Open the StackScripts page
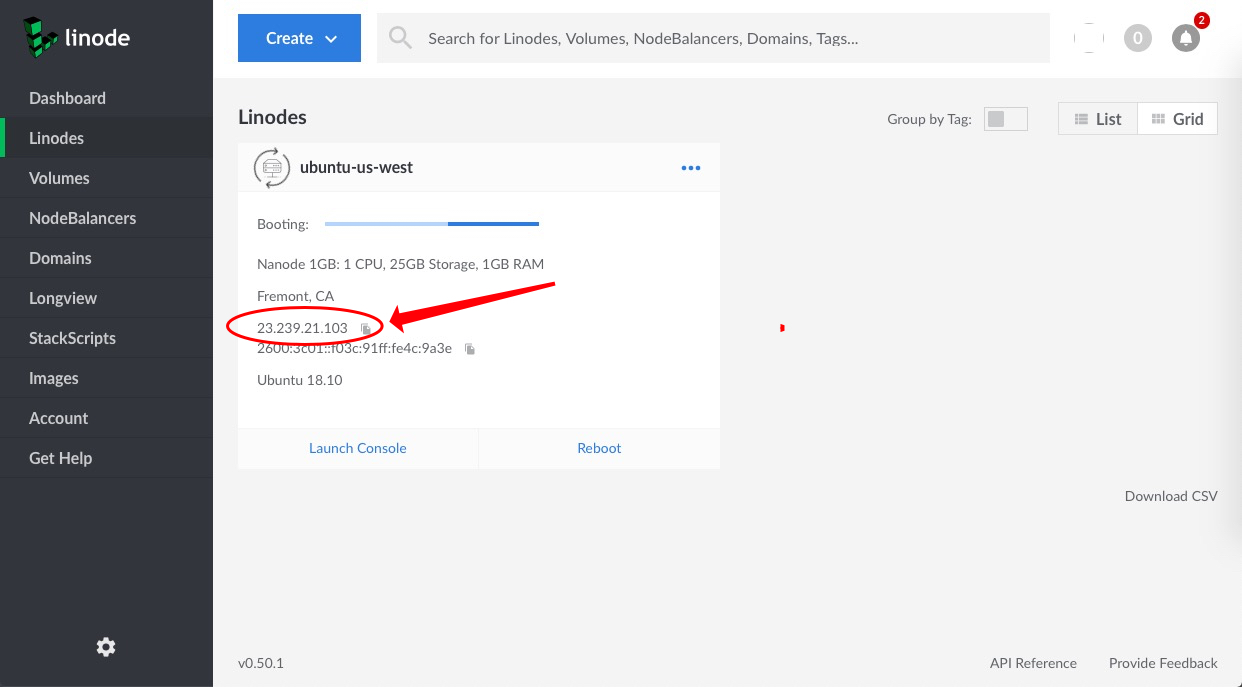 click(71, 337)
